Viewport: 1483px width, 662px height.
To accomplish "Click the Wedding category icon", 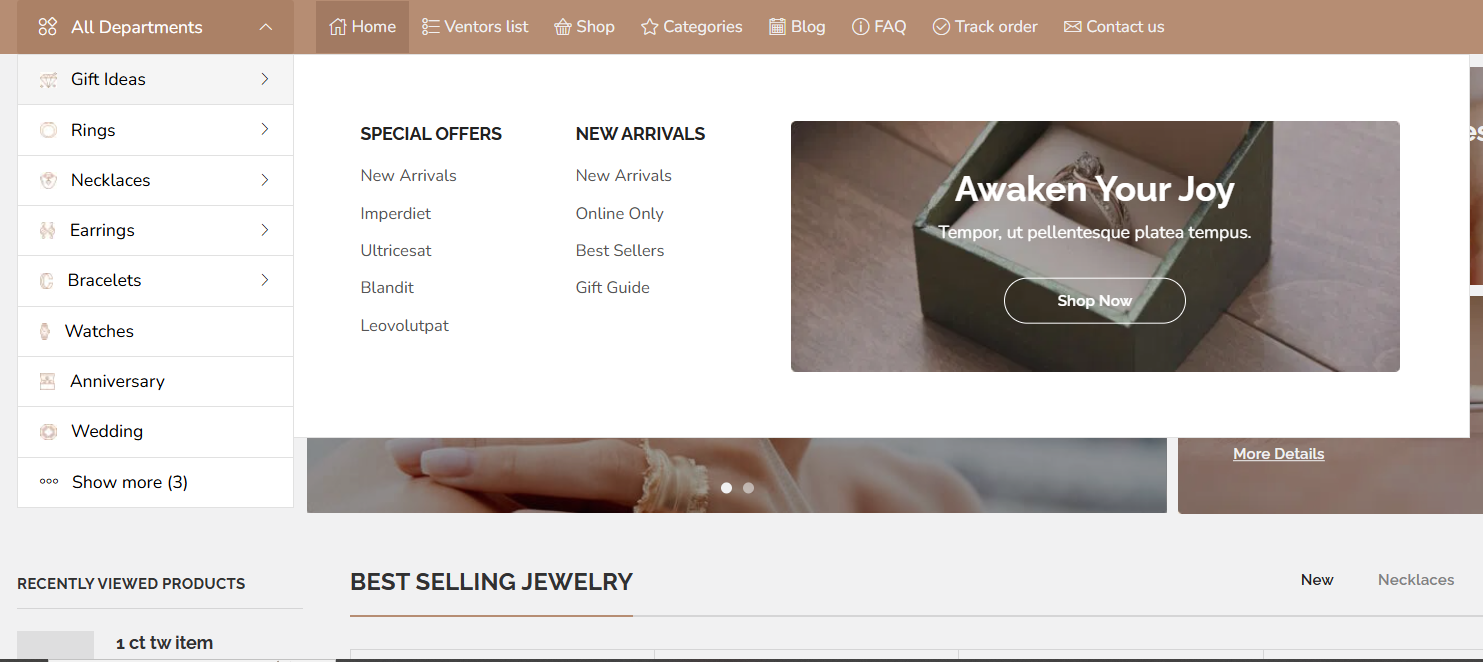I will [x=48, y=431].
